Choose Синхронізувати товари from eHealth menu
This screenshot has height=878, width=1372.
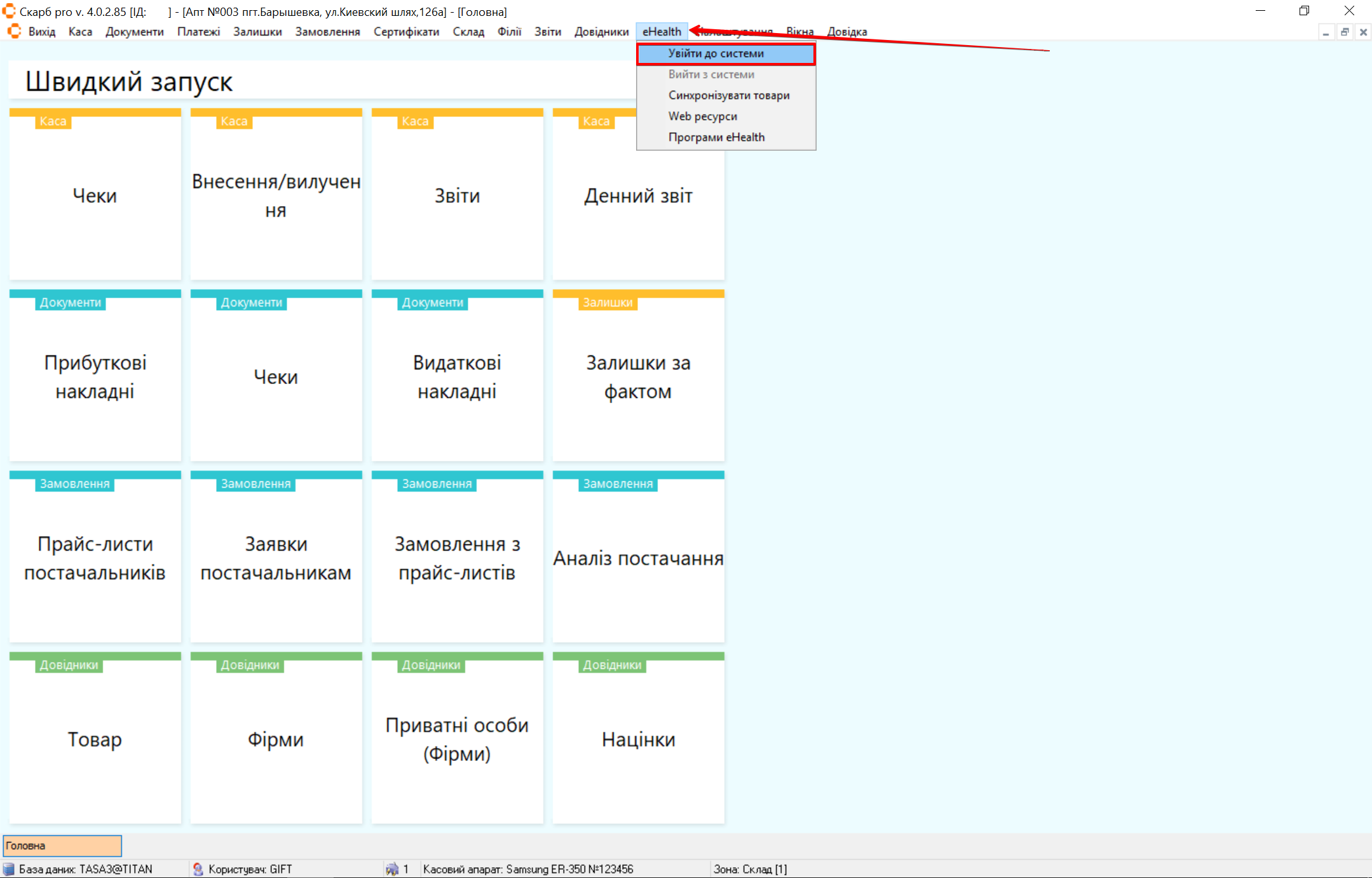(728, 95)
